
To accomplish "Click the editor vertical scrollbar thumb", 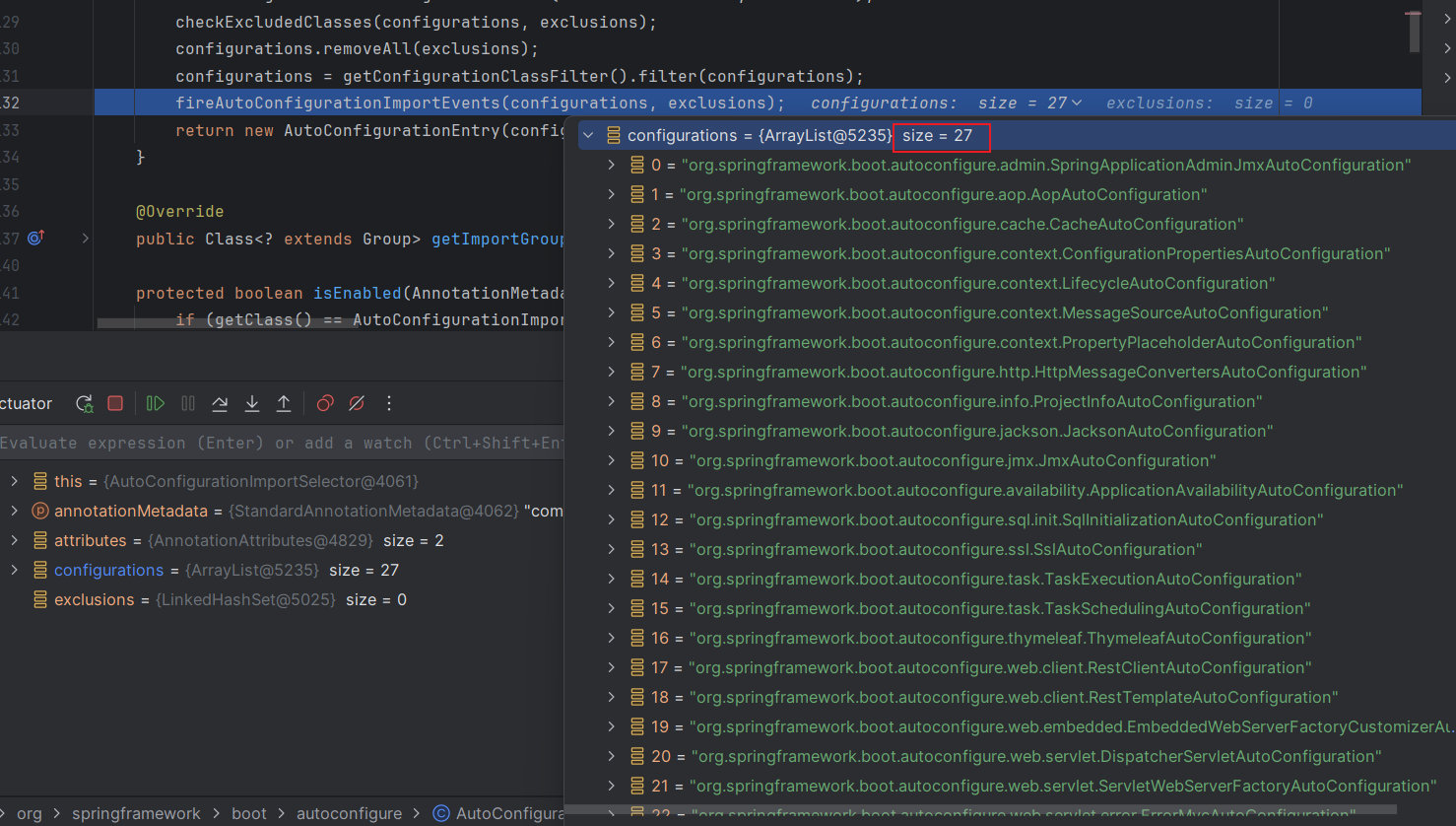I will (x=1414, y=32).
